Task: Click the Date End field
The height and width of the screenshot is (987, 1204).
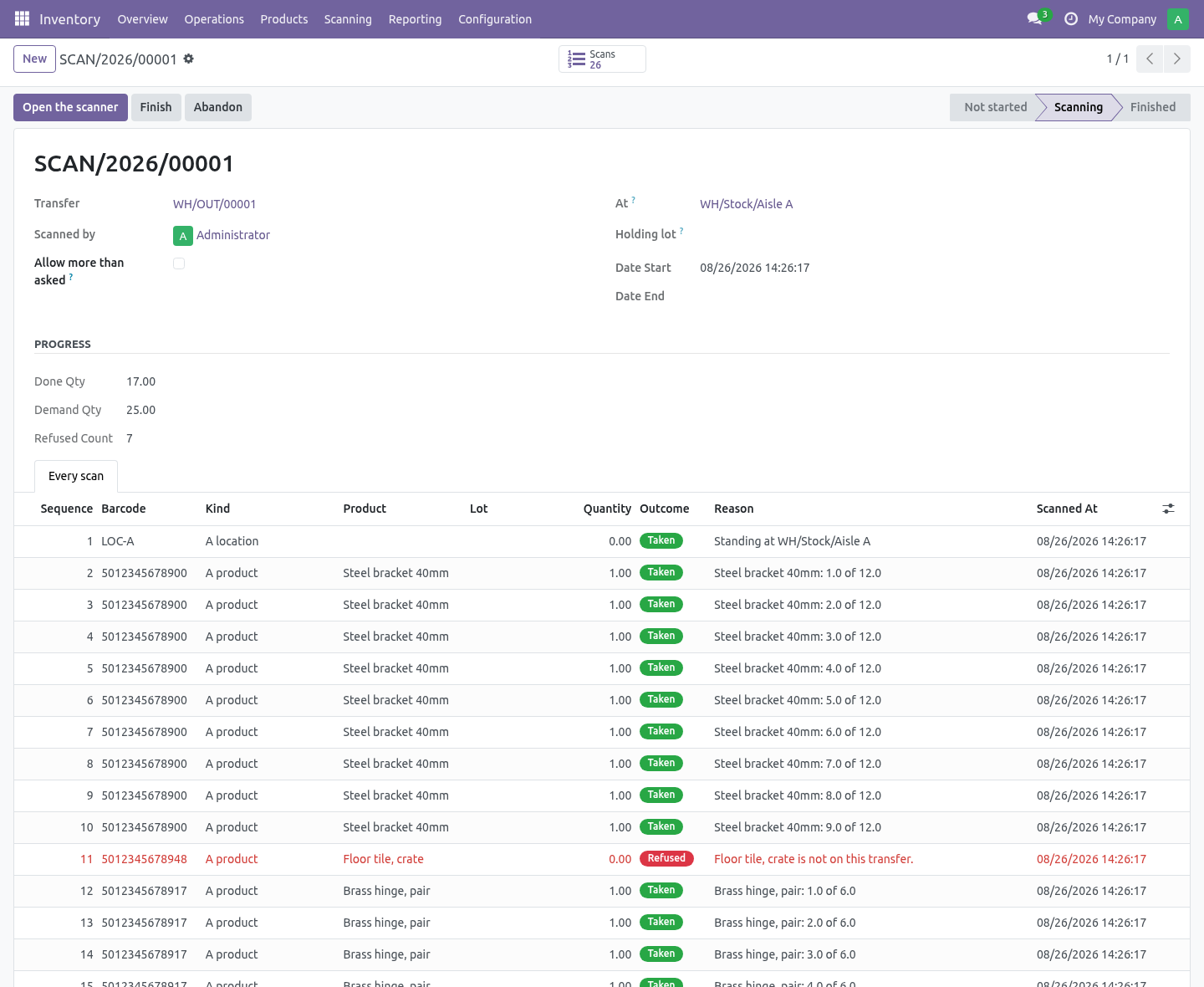Action: coord(934,296)
